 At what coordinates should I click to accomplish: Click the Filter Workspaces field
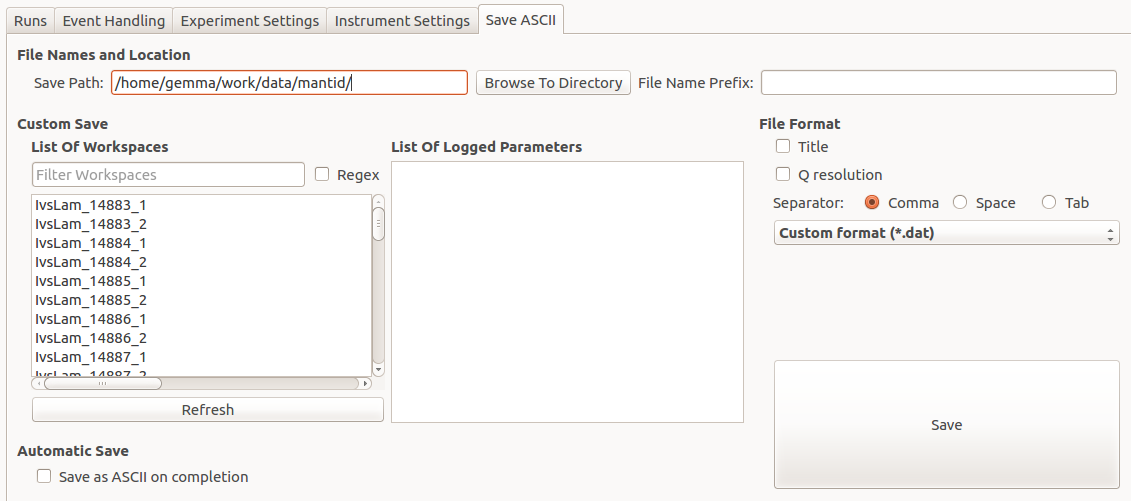click(x=168, y=175)
